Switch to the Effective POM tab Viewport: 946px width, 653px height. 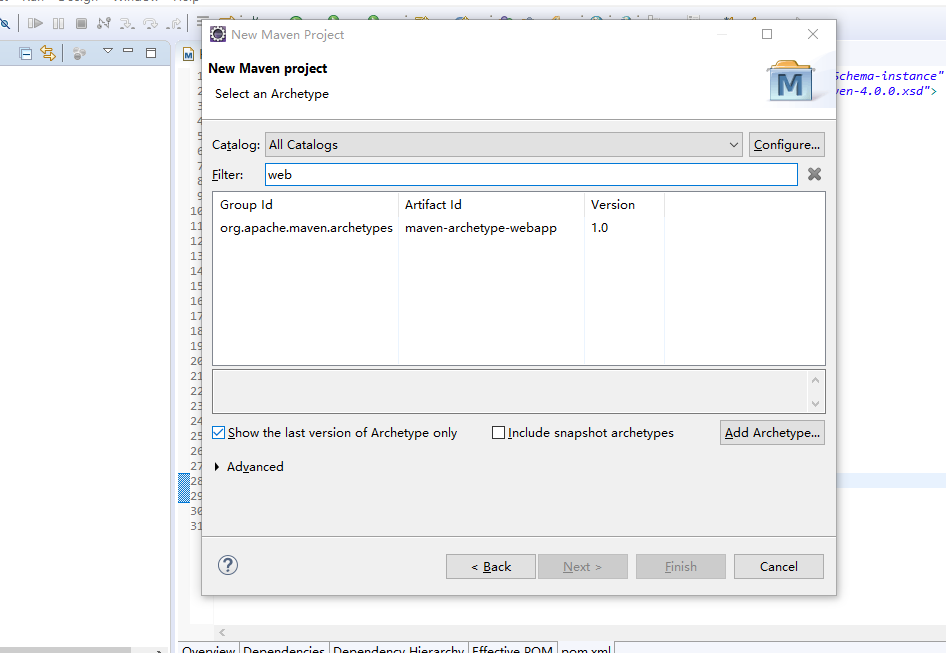click(512, 649)
